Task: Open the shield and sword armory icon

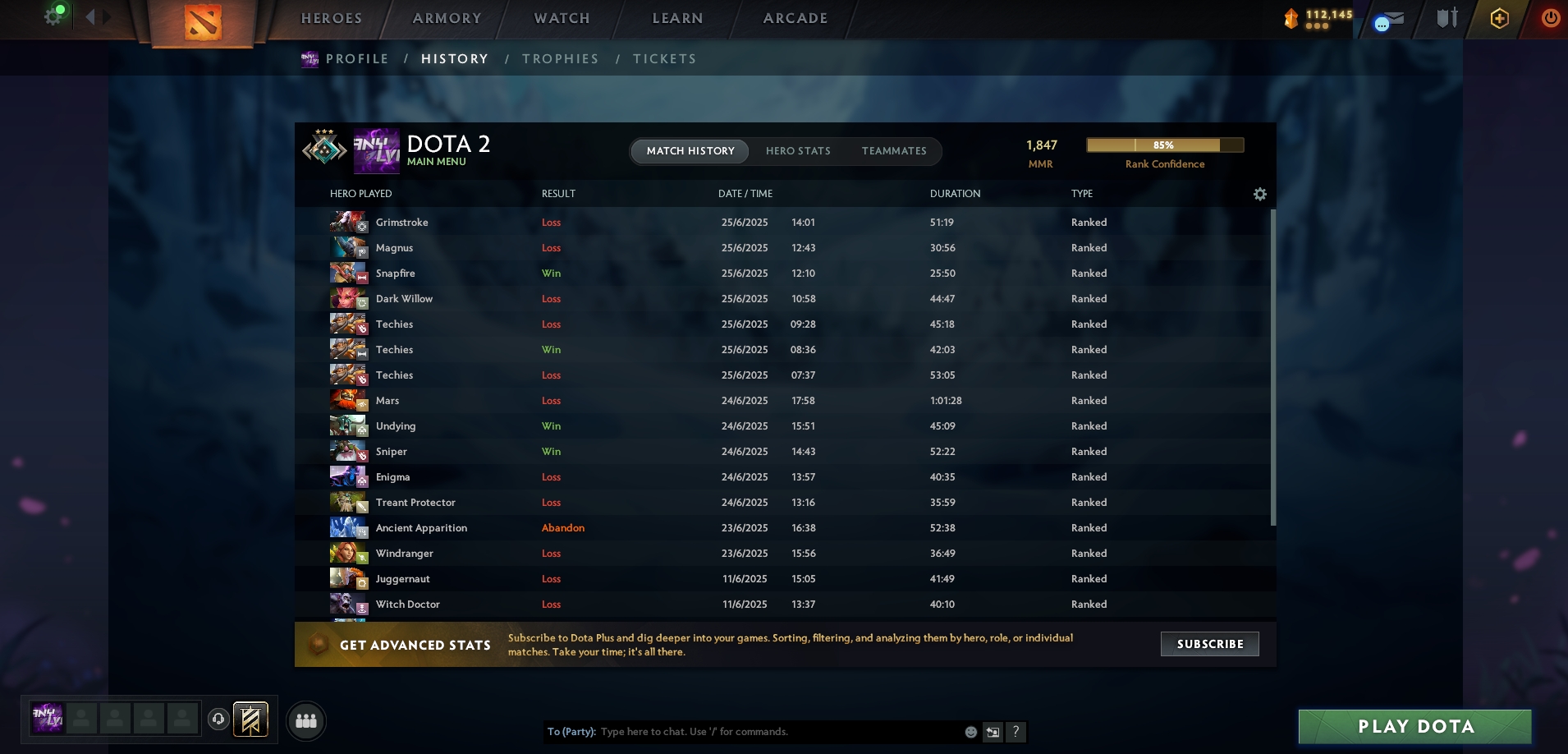Action: coord(1447,18)
